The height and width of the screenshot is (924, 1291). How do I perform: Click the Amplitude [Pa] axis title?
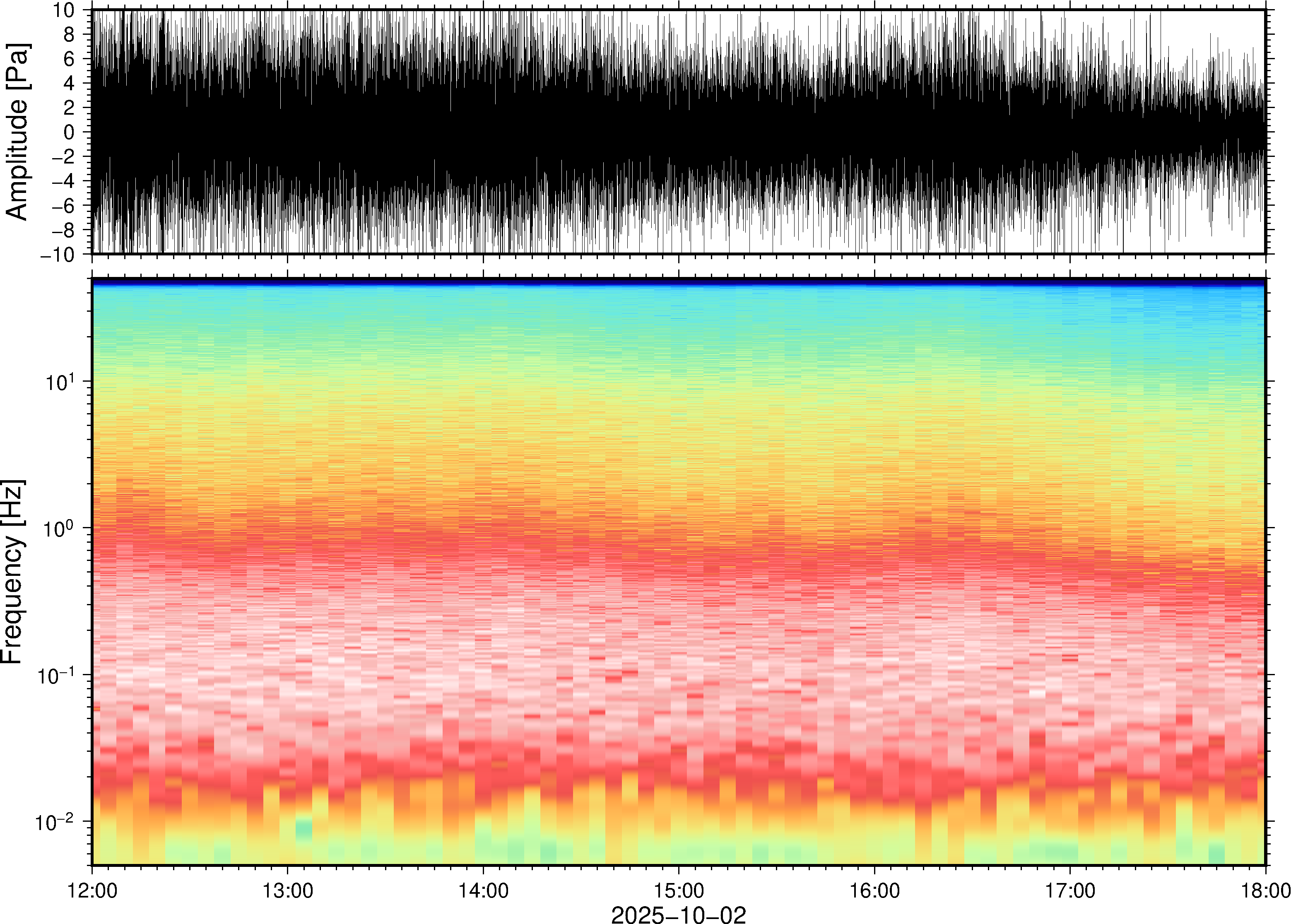[17, 132]
